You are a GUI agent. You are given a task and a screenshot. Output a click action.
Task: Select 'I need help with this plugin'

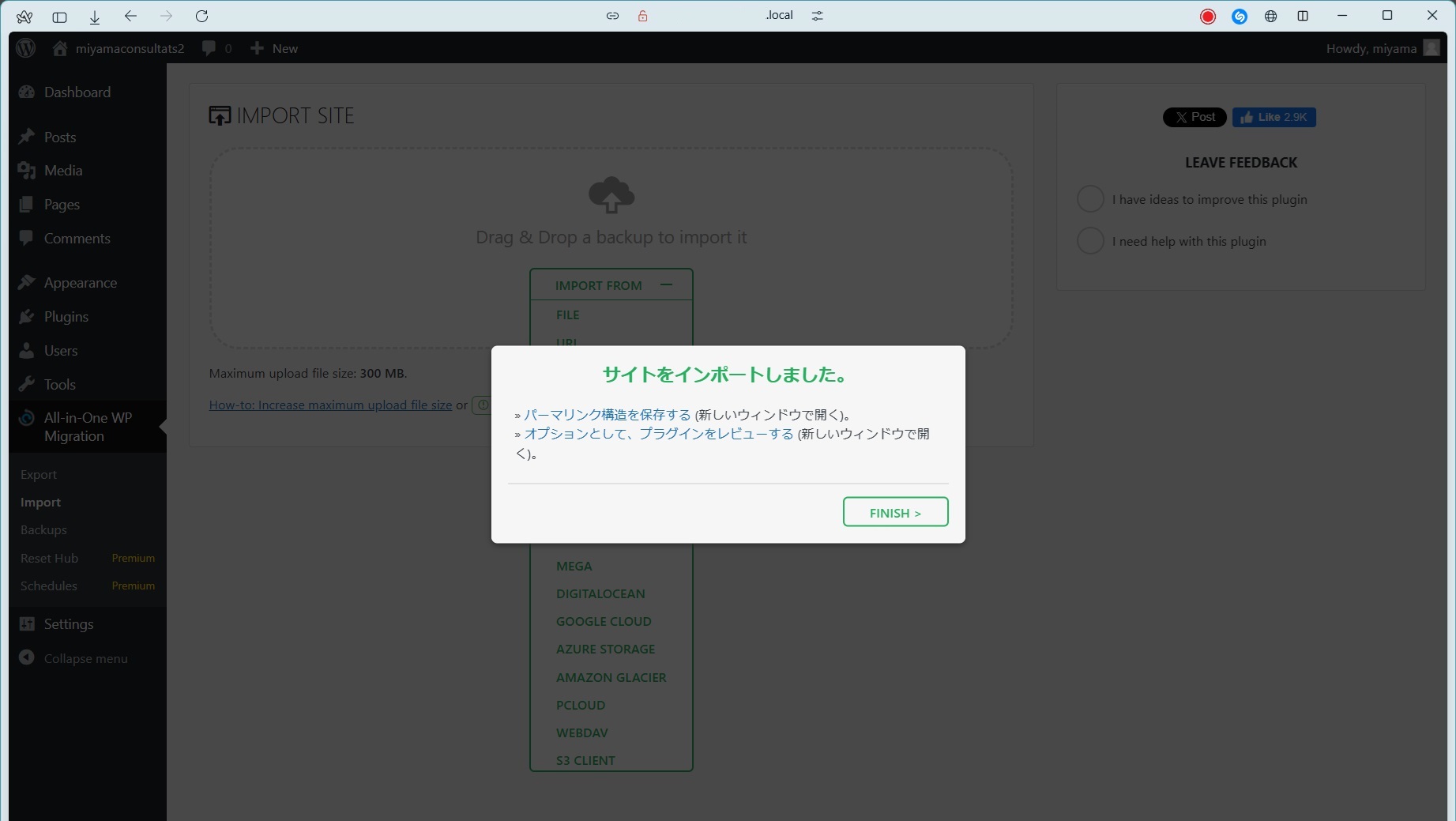click(x=1090, y=241)
